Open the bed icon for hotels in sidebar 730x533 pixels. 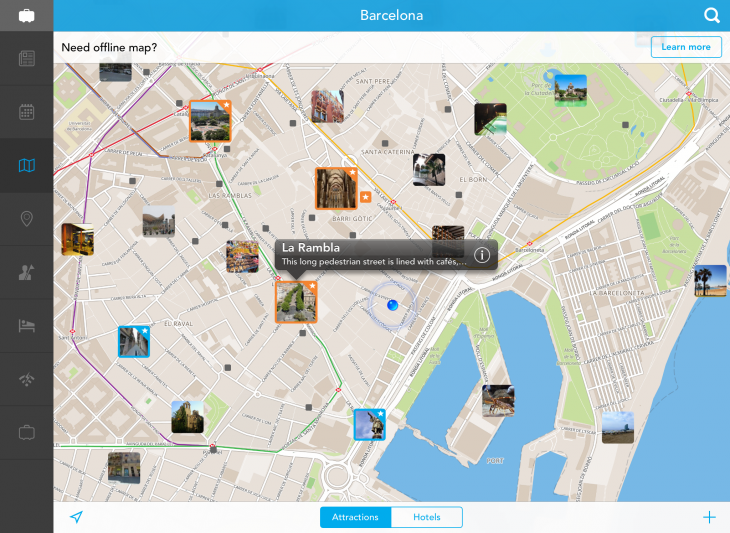(26, 326)
